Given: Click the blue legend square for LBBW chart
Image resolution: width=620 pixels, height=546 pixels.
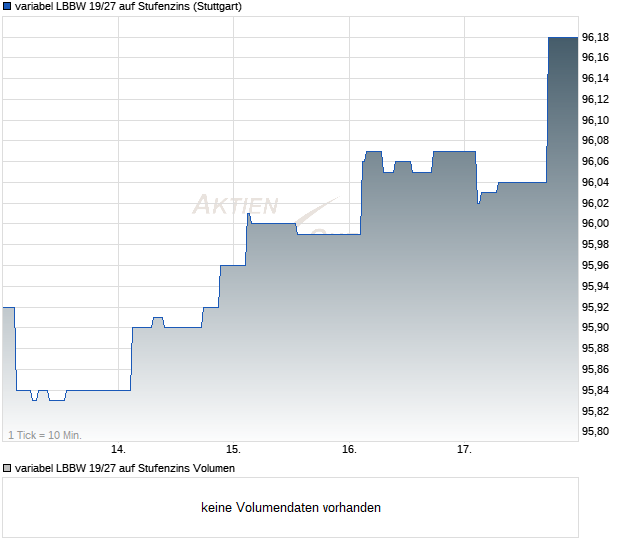Looking at the screenshot, I should pos(7,7).
